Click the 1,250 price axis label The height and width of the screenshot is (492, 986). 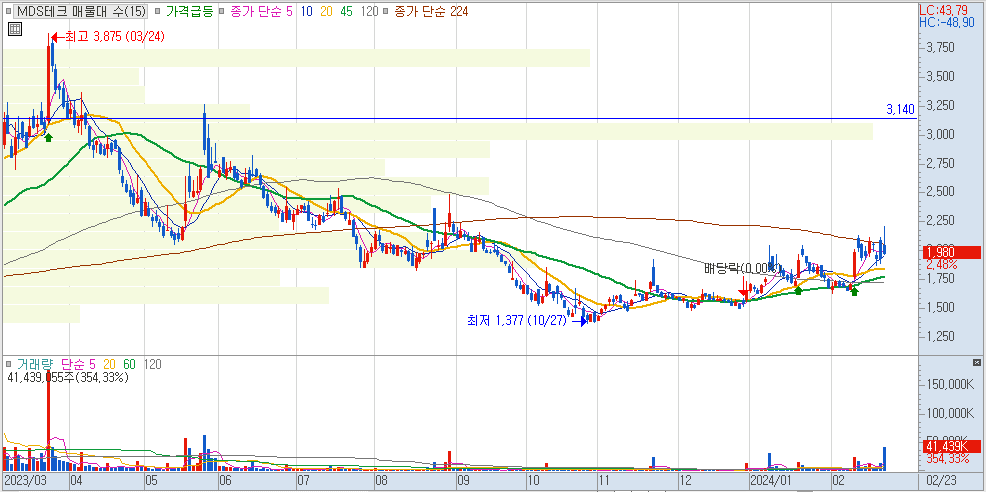(x=941, y=336)
